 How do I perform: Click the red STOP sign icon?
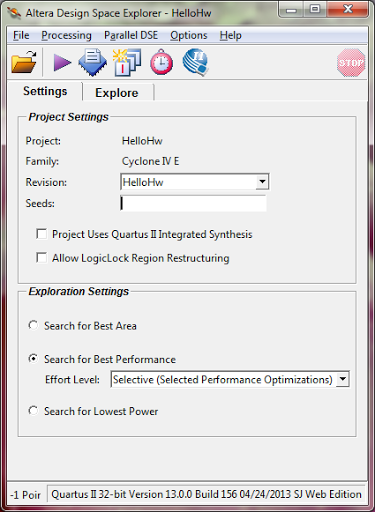pos(351,63)
